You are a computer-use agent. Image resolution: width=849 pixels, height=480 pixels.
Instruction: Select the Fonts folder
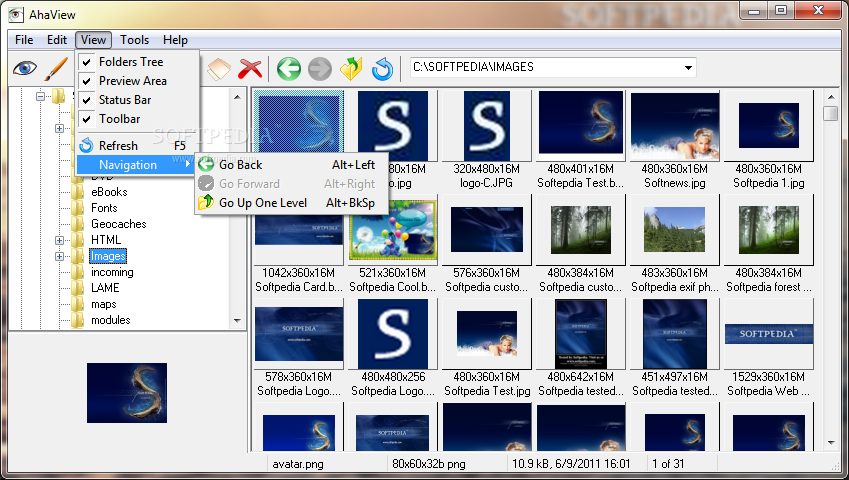click(104, 208)
